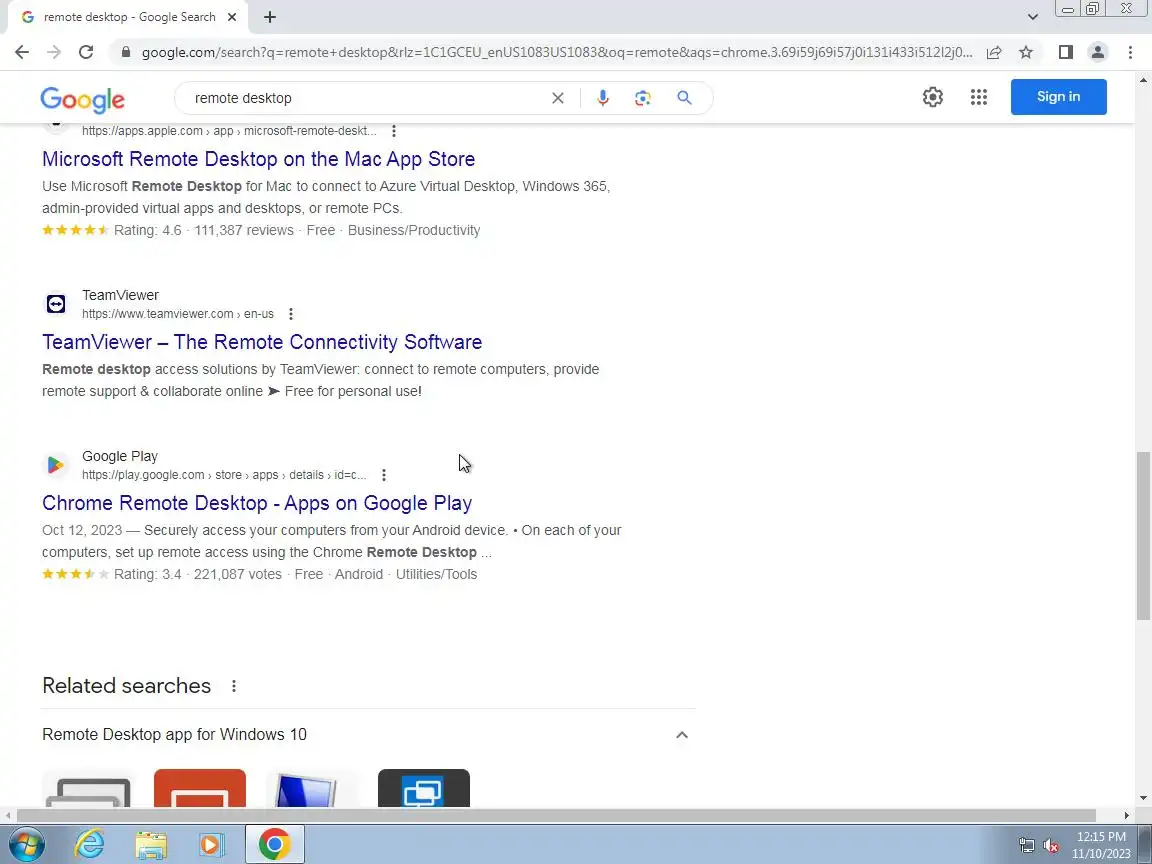Open more options for teamviewer.com result
This screenshot has width=1152, height=864.
tap(291, 314)
